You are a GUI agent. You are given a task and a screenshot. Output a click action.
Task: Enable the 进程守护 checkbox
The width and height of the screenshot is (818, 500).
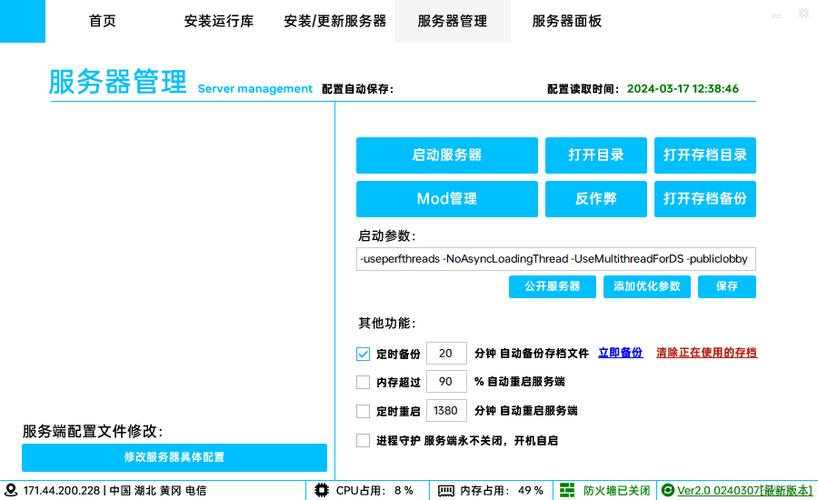(363, 441)
